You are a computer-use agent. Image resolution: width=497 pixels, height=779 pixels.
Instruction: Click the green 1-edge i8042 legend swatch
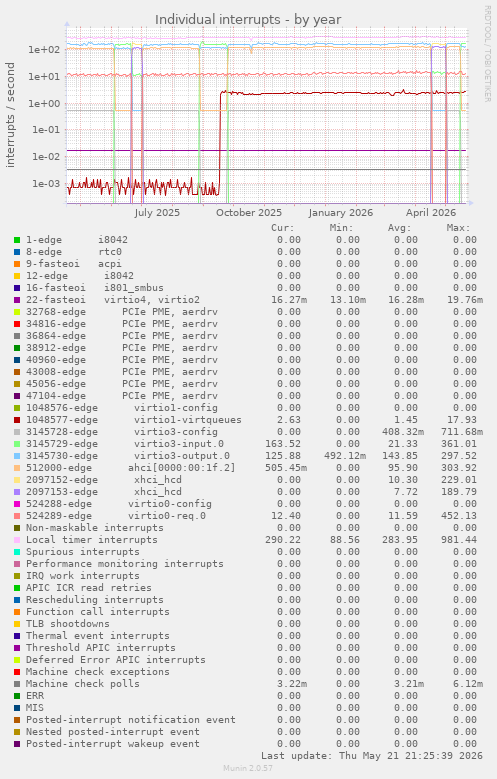[x=17, y=240]
